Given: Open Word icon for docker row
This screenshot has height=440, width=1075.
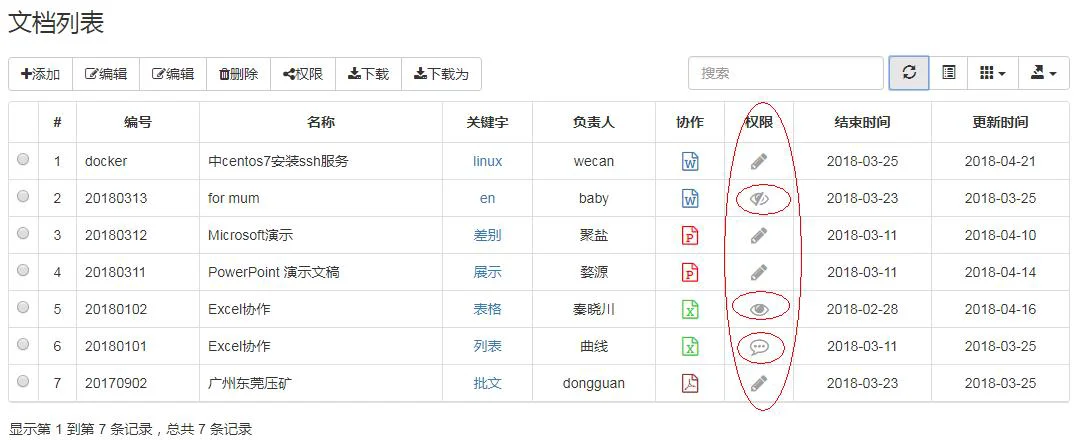Looking at the screenshot, I should click(690, 162).
